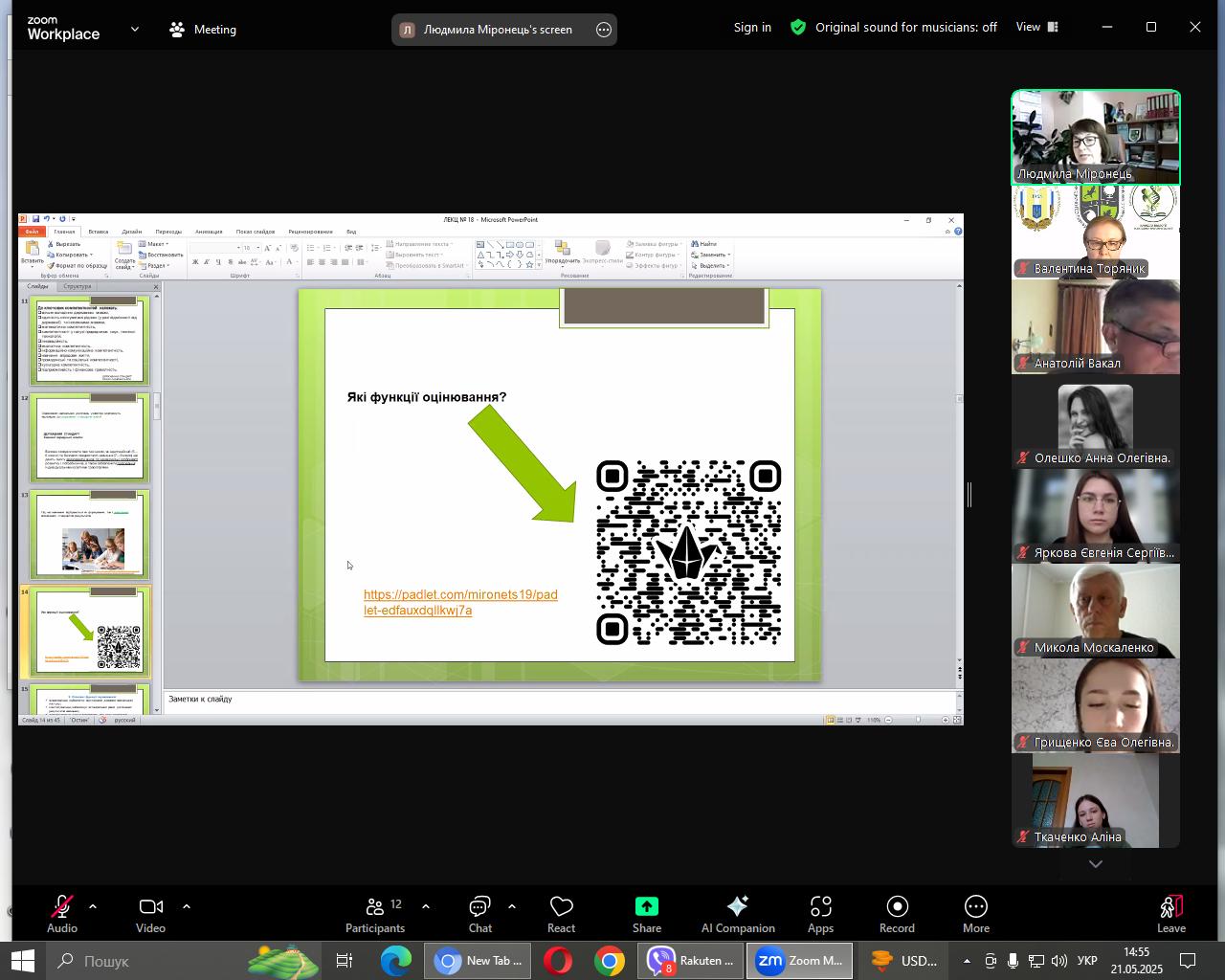The width and height of the screenshot is (1225, 980).
Task: Start camera using the Video icon
Action: [151, 906]
